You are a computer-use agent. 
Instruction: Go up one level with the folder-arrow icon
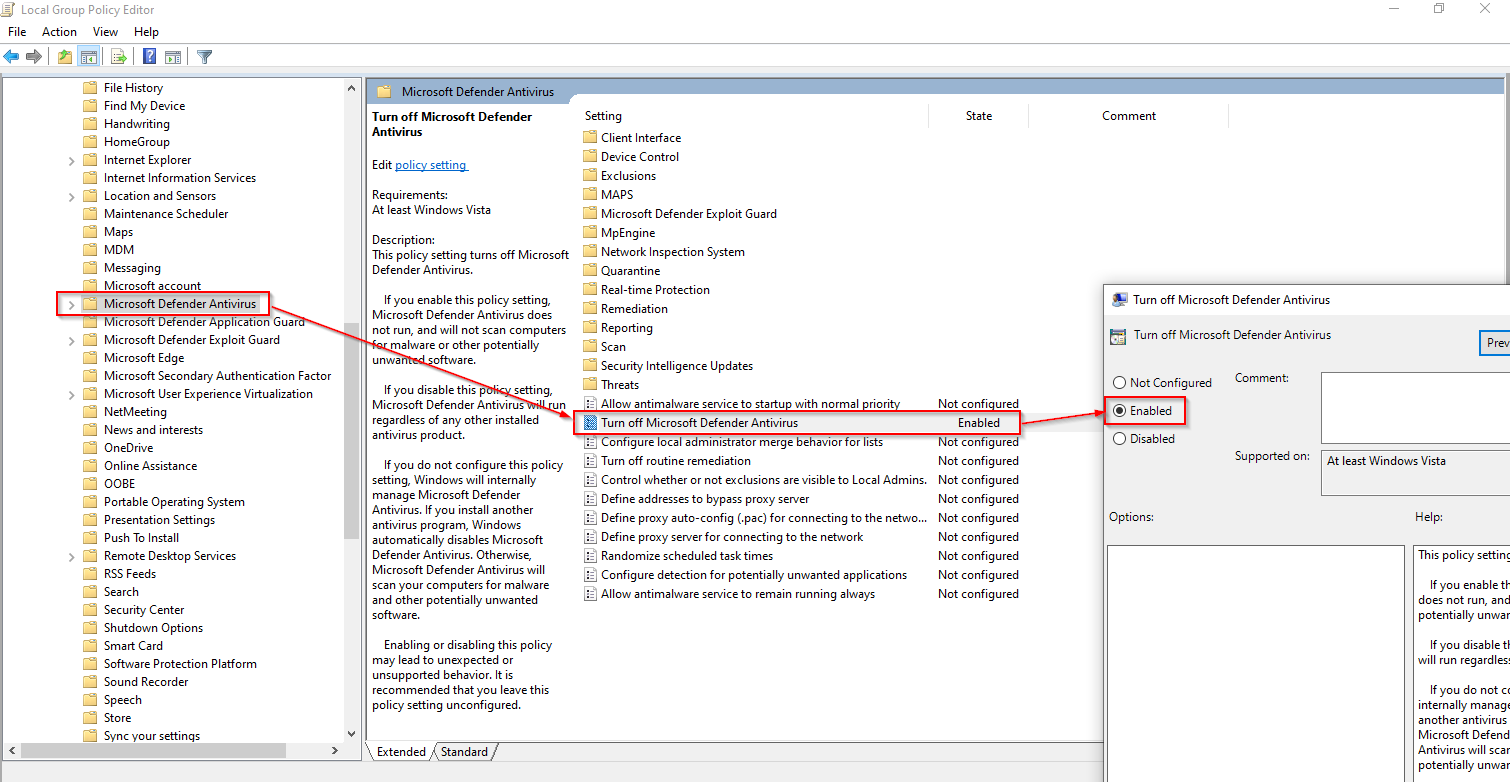[65, 57]
